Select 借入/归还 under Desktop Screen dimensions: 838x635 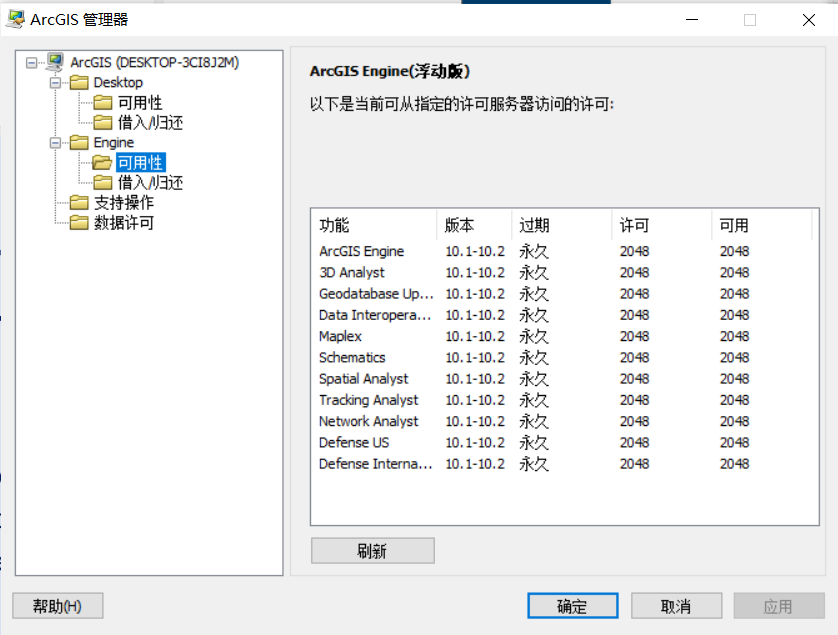tap(150, 122)
